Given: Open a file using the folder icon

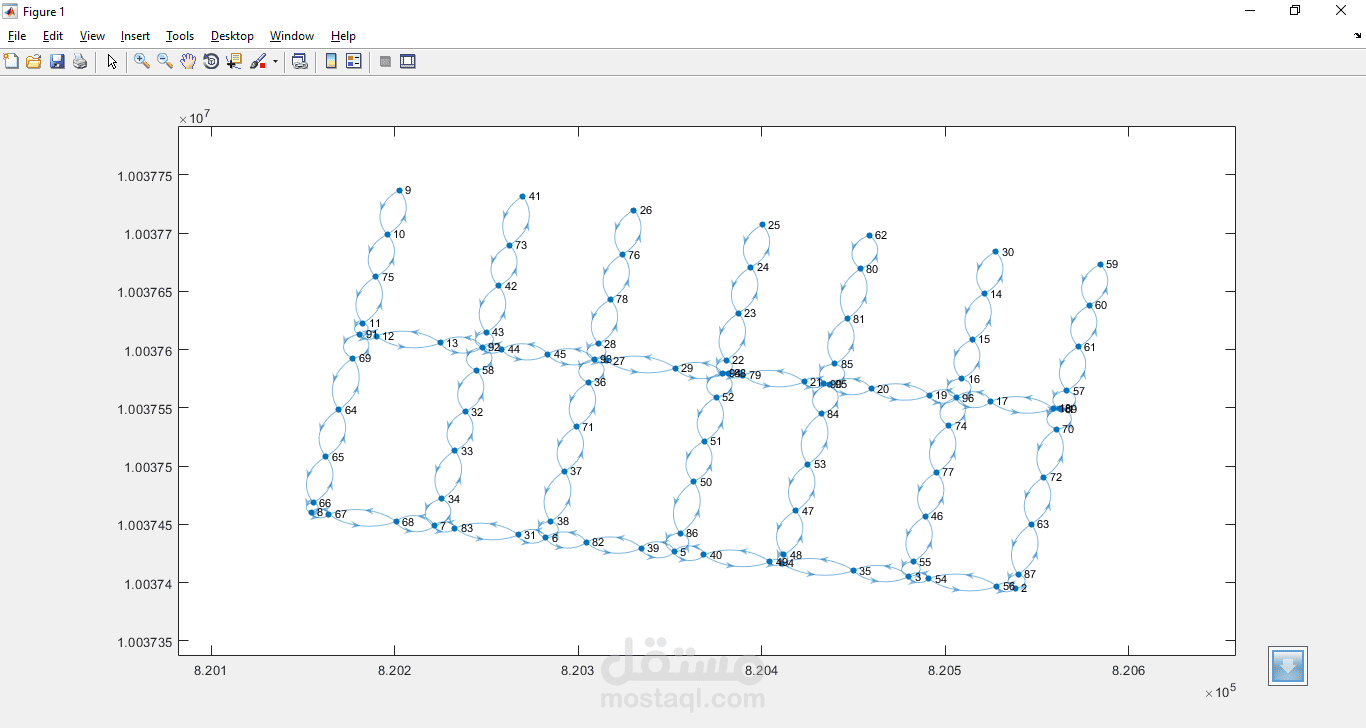Looking at the screenshot, I should click(34, 61).
